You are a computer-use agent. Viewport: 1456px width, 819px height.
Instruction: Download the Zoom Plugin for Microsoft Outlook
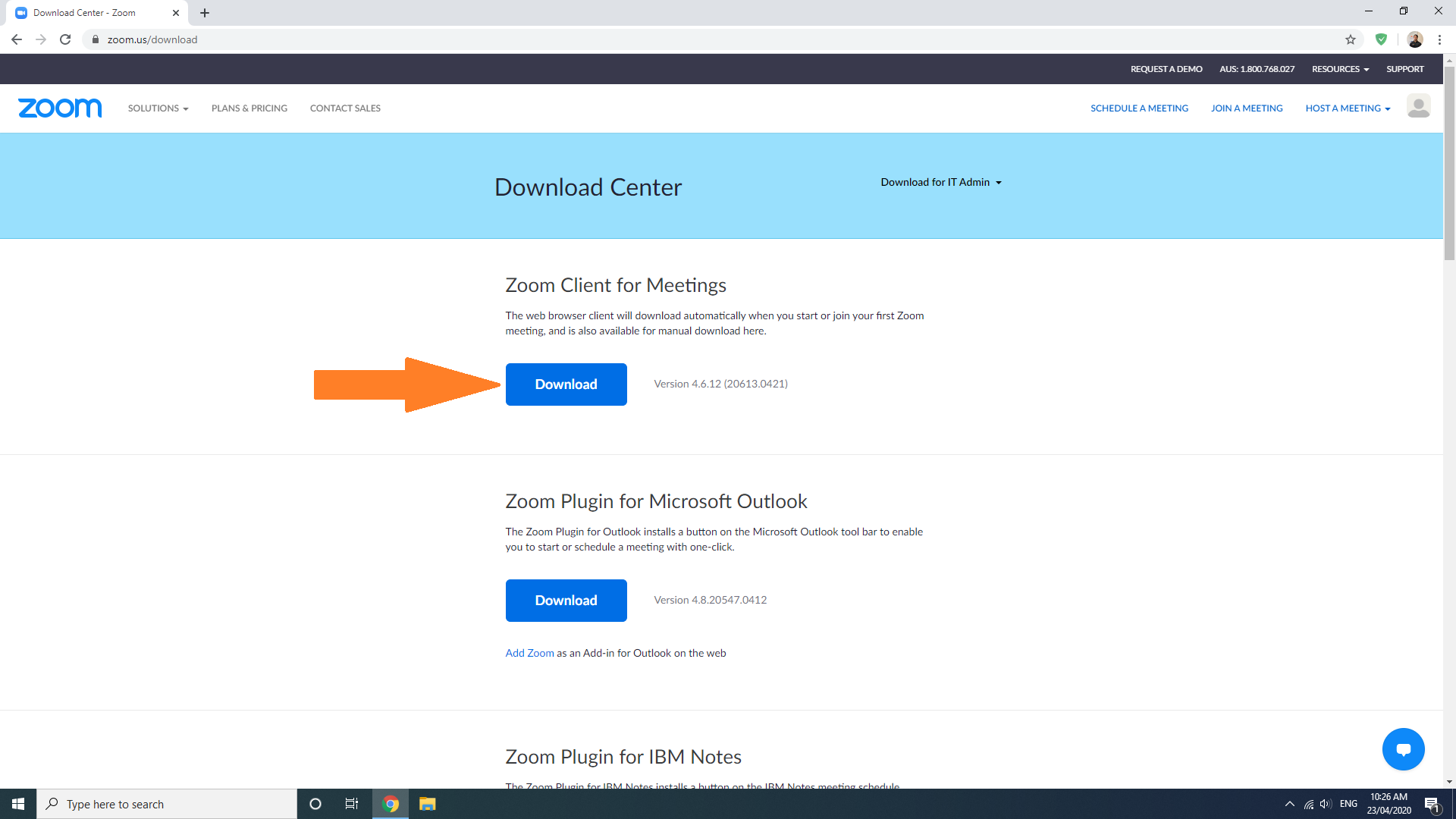(x=566, y=601)
